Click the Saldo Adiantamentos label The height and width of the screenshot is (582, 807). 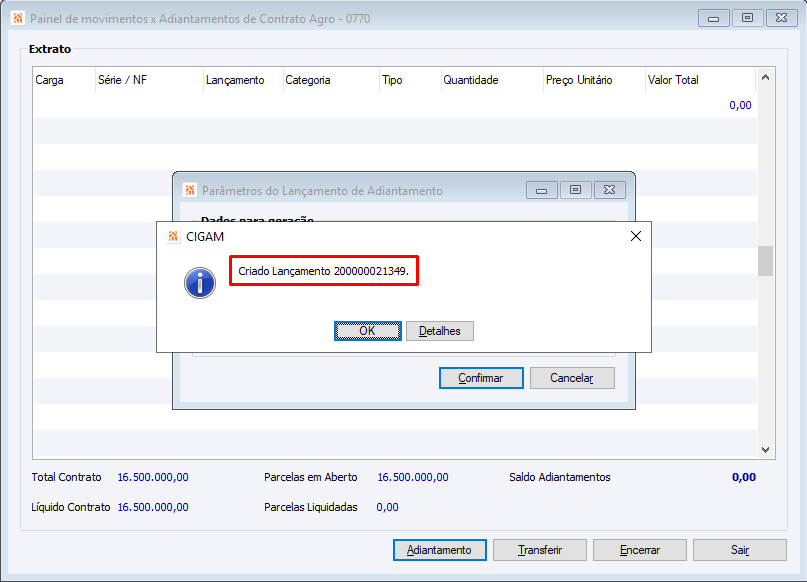560,478
